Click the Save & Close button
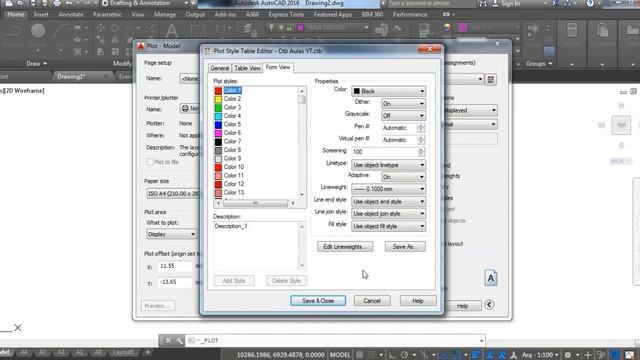640x360 pixels. [x=318, y=300]
